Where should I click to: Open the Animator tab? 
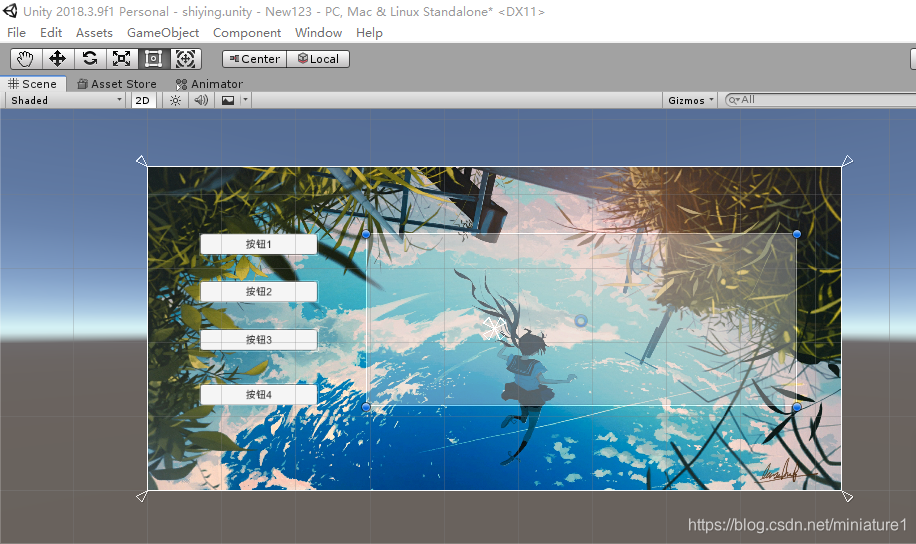point(209,84)
